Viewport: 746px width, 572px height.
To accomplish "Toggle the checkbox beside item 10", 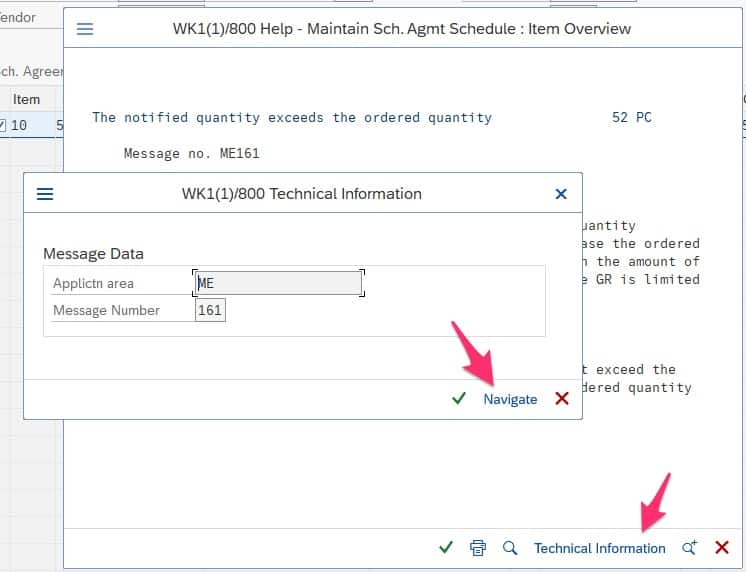I will click(x=3, y=126).
